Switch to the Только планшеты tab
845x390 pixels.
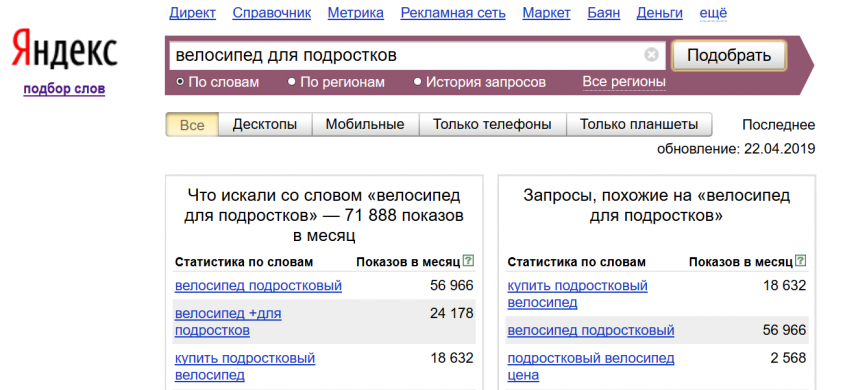pos(639,124)
